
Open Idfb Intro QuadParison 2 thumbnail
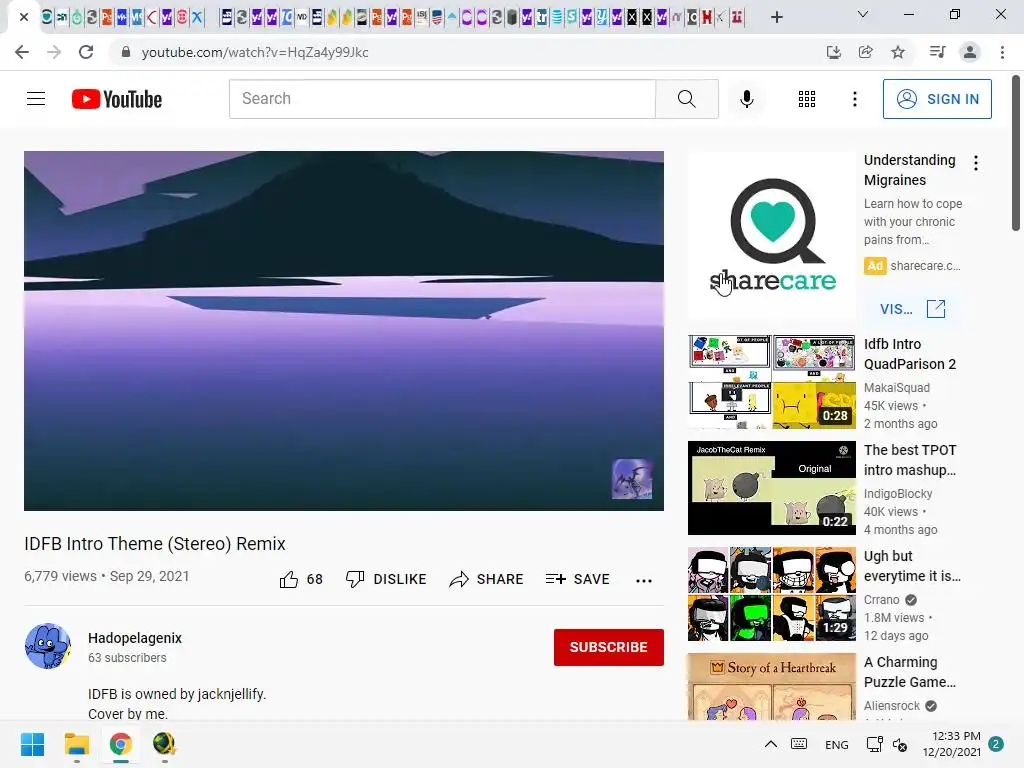[771, 382]
